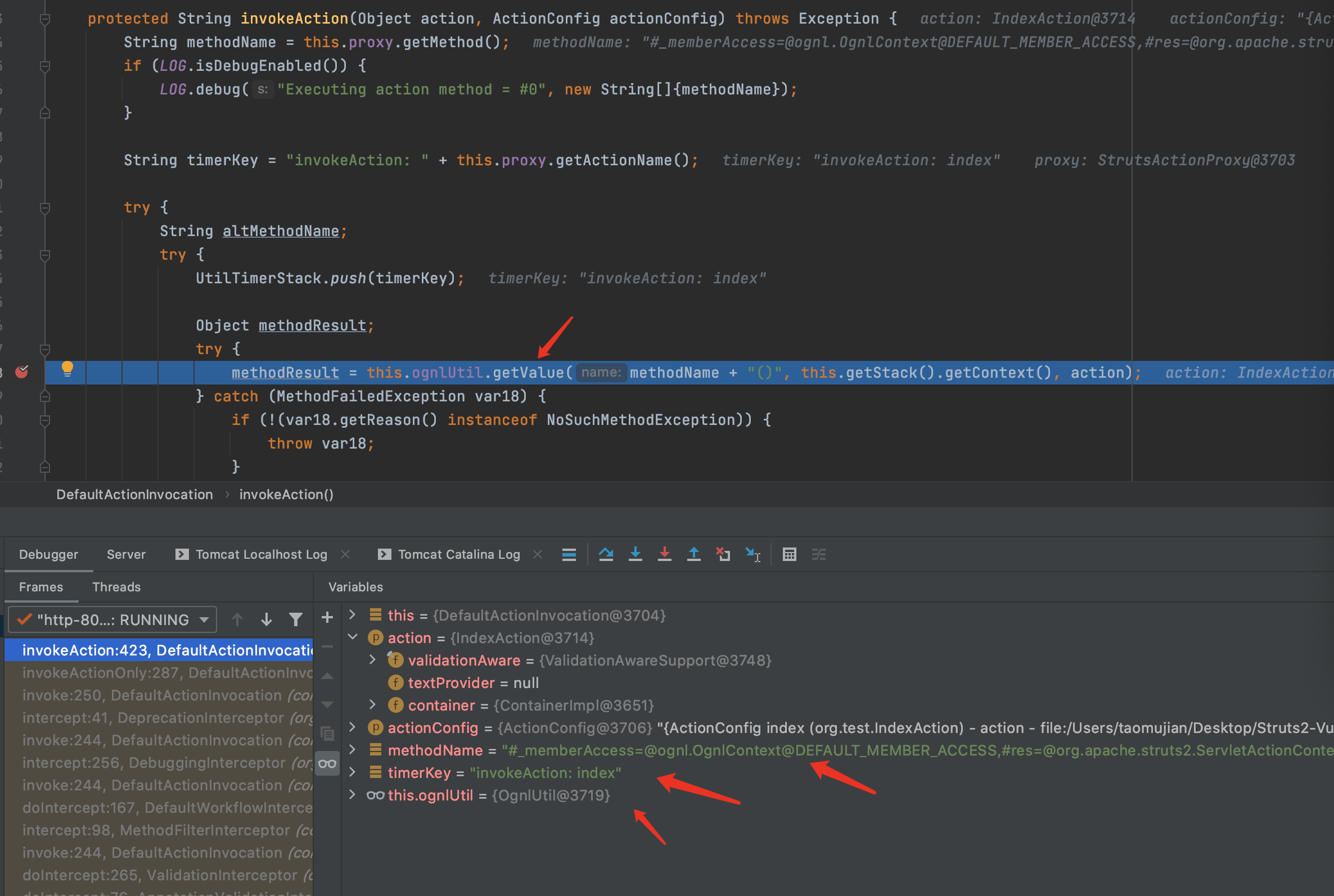Fold the invokeAction method in the gutter
The image size is (1334, 896).
pyautogui.click(x=44, y=20)
